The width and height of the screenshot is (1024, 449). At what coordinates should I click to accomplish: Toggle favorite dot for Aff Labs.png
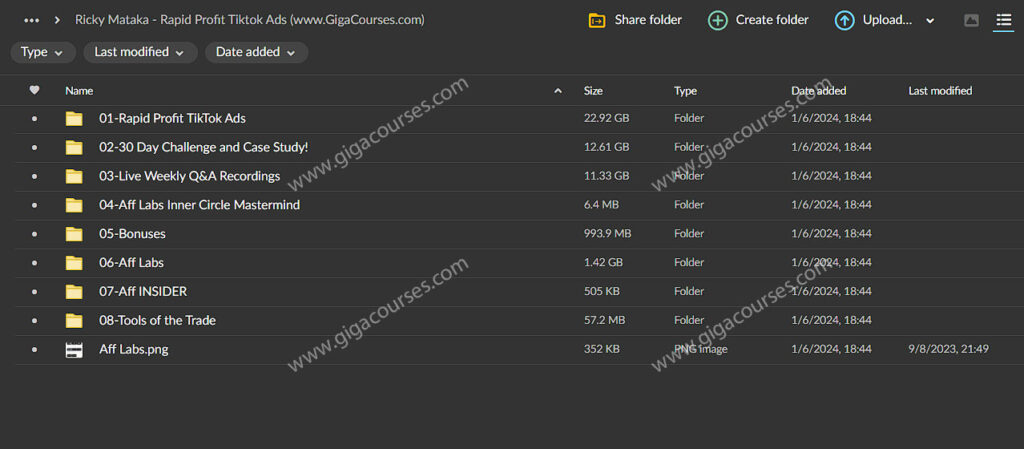point(35,350)
